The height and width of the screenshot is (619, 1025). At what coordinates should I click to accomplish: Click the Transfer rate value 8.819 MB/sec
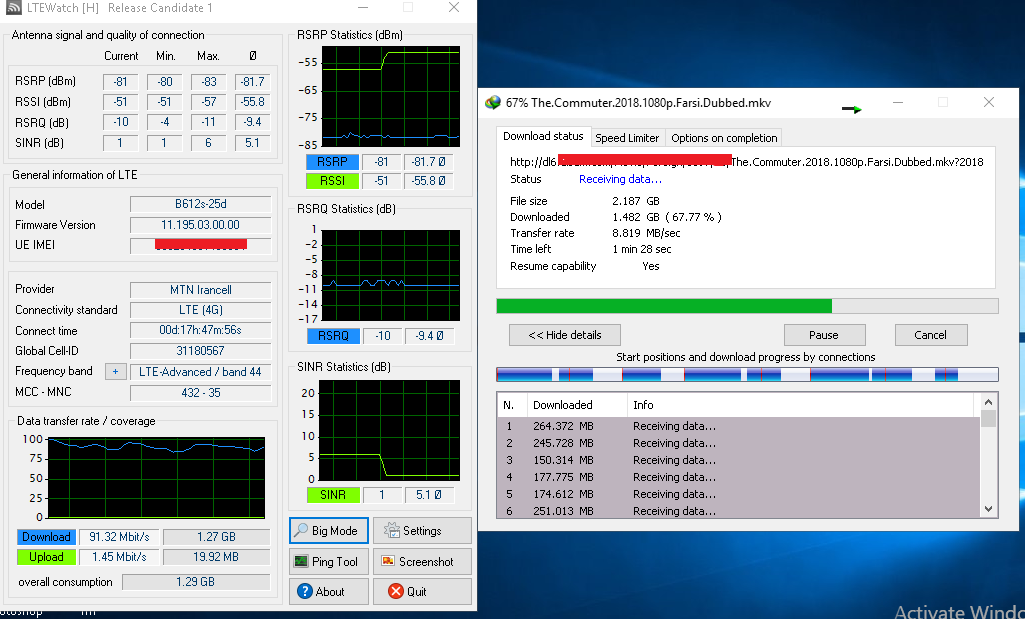647,233
